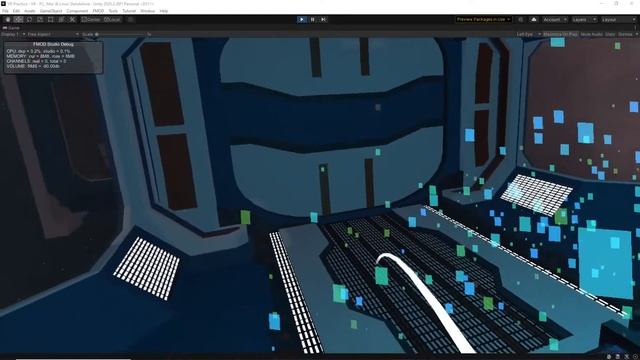Select the Game view tab
Image resolution: width=640 pixels, height=360 pixels.
tap(11, 28)
